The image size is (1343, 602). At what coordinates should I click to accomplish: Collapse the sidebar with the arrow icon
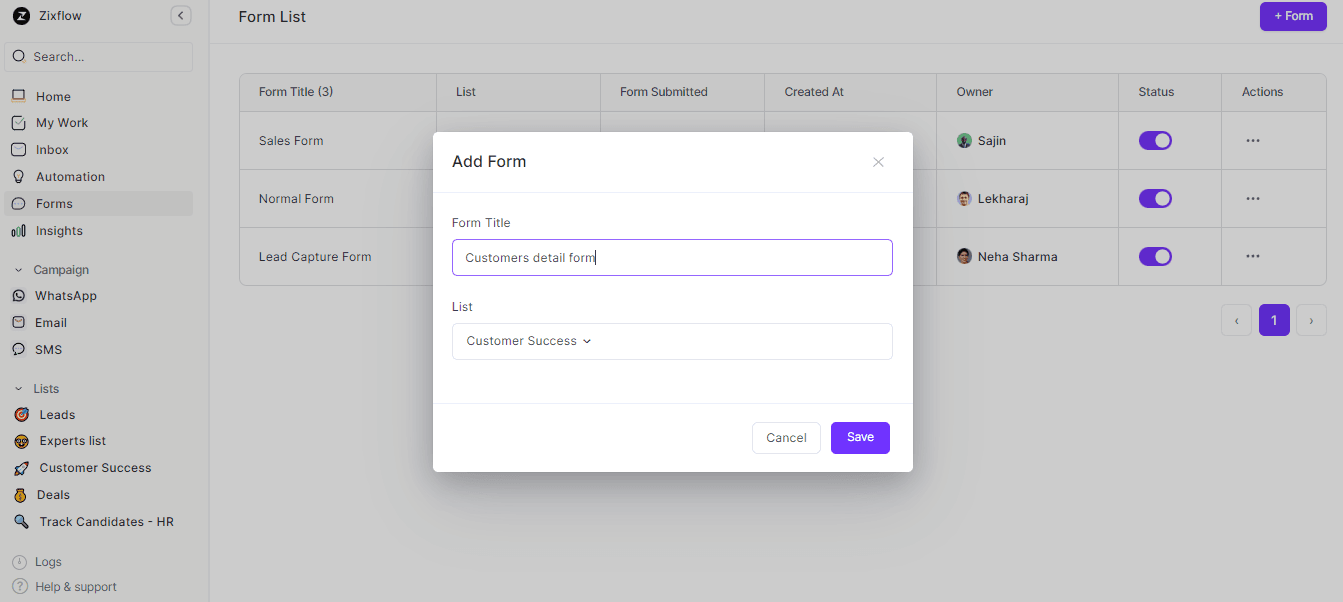point(180,15)
